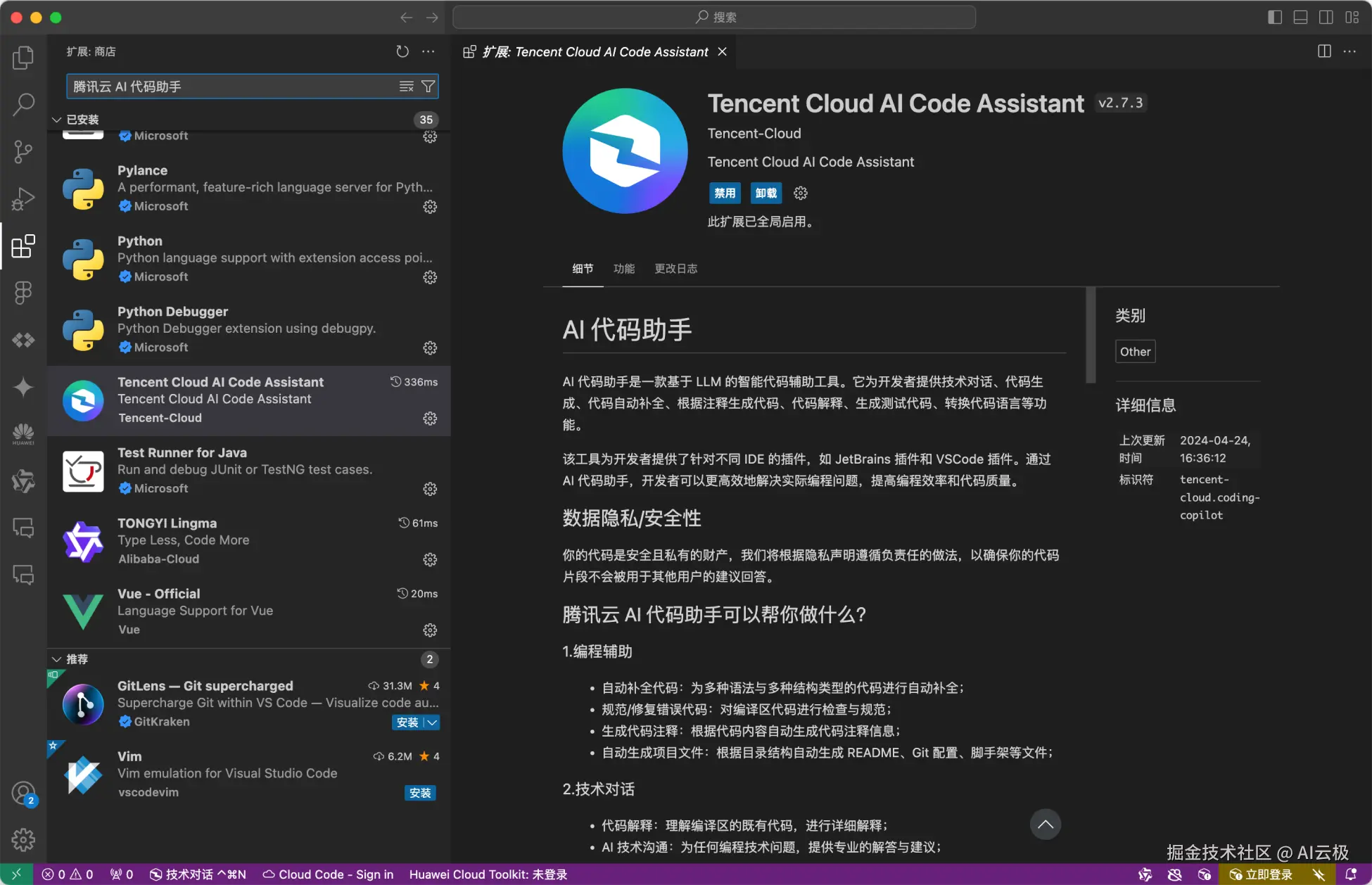Open the Run and Debug view
Image resolution: width=1372 pixels, height=885 pixels.
pyautogui.click(x=23, y=199)
